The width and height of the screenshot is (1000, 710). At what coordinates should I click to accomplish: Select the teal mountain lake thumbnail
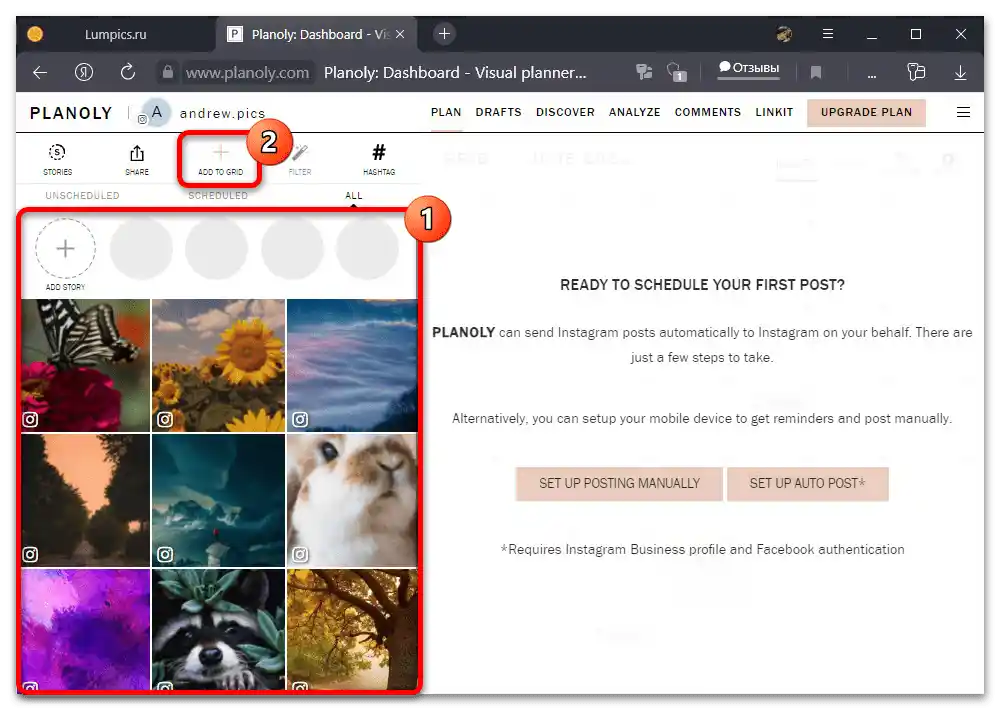219,500
